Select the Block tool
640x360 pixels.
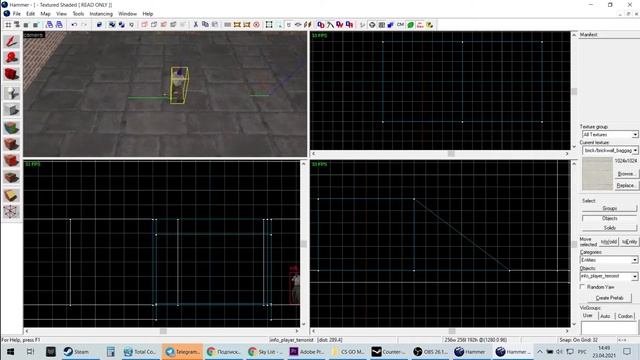pyautogui.click(x=11, y=109)
